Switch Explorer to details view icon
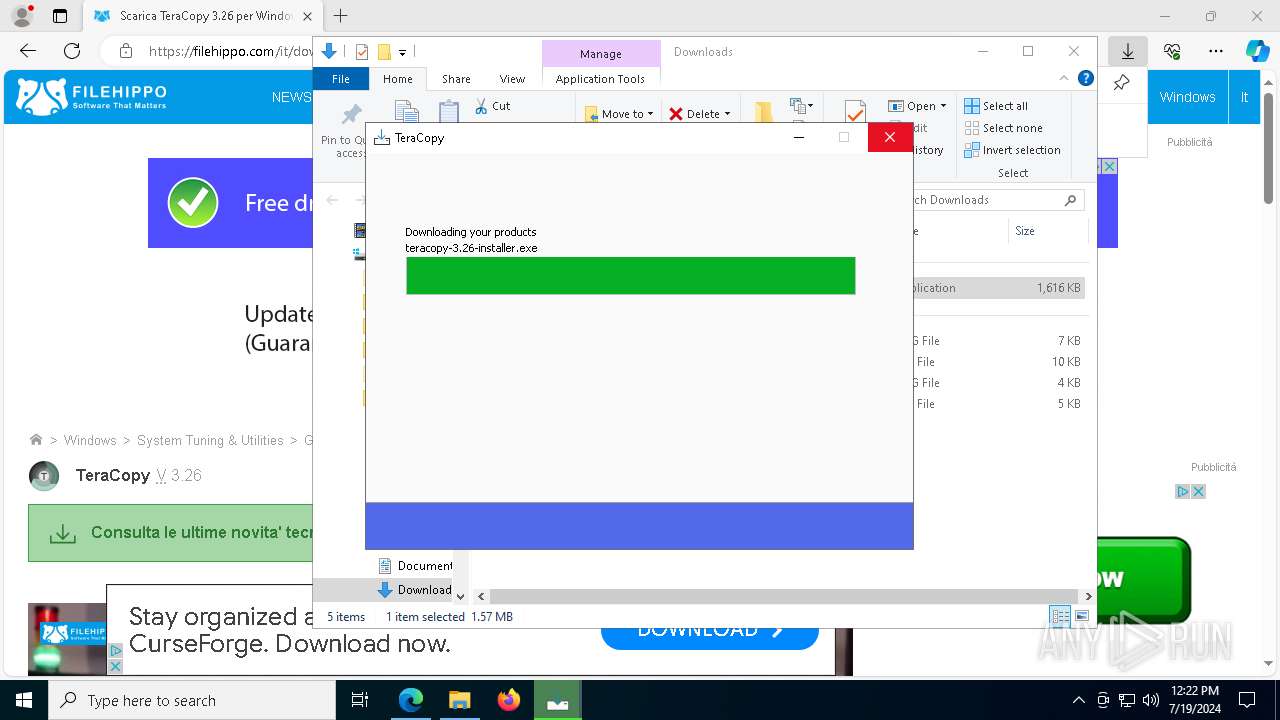1280x720 pixels. click(x=1059, y=616)
